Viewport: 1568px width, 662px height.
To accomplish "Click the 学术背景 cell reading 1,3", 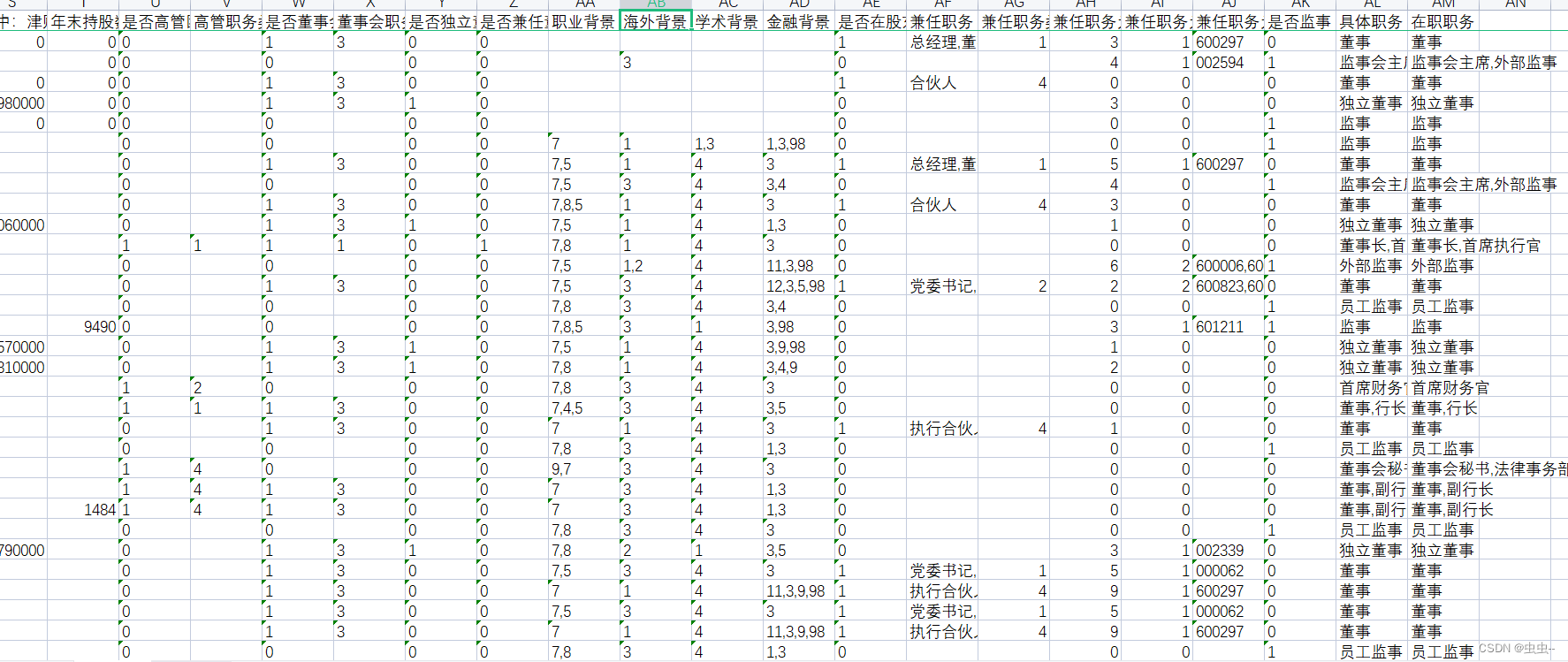I will (x=727, y=144).
